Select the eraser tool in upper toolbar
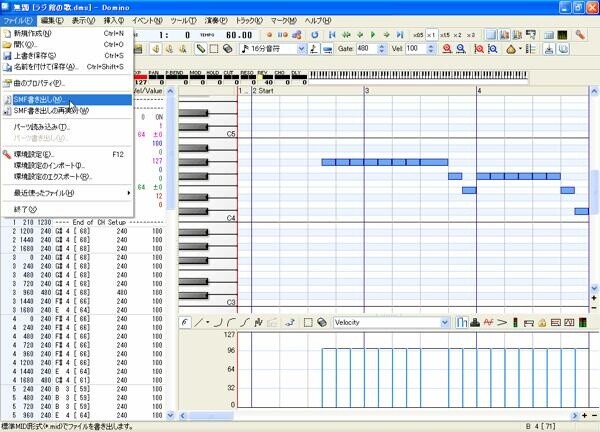Viewport: 600px width, 432px height. coord(228,49)
